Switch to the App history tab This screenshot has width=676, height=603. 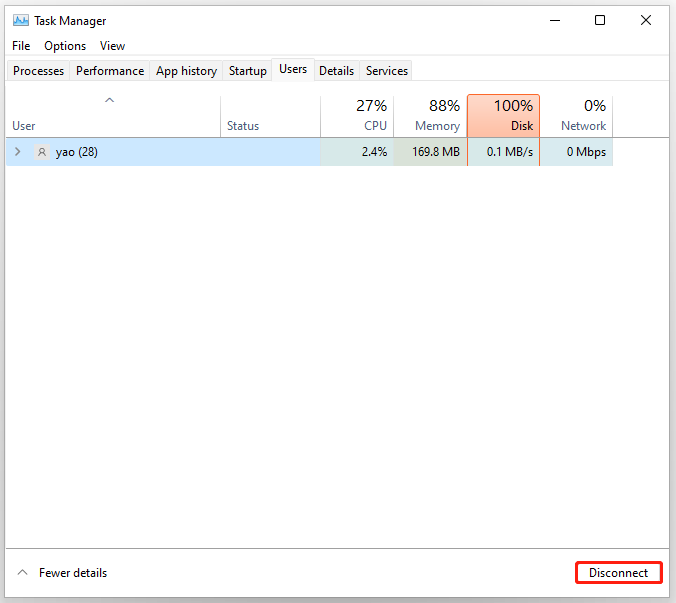186,71
